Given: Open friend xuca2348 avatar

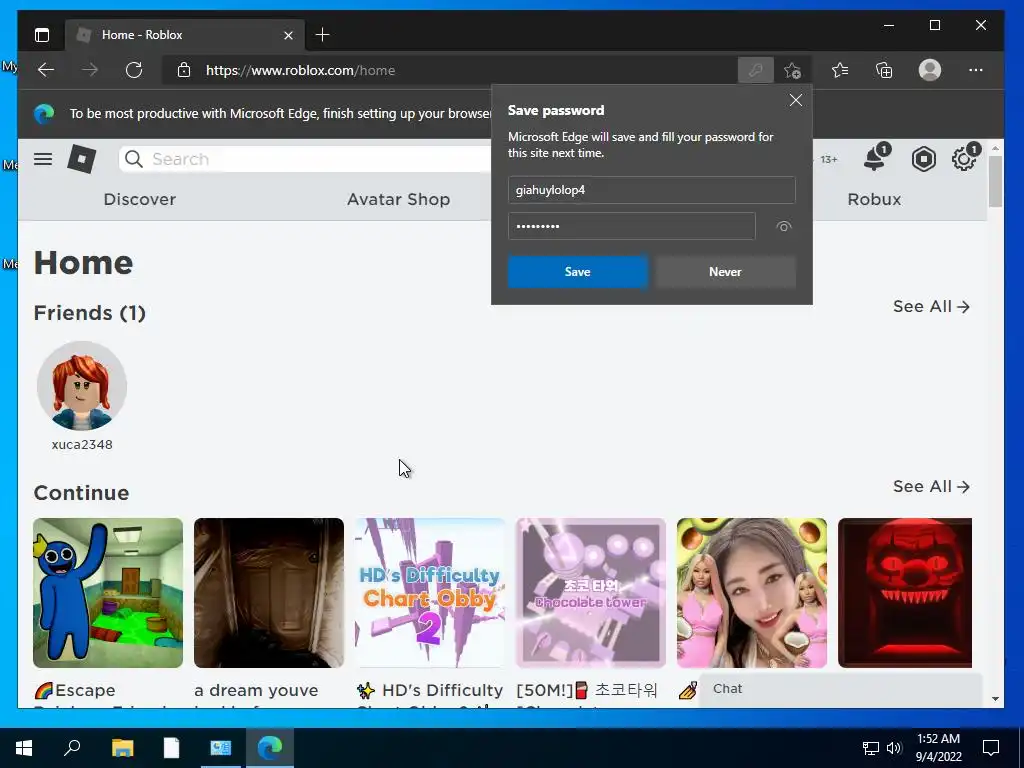Looking at the screenshot, I should tap(82, 386).
